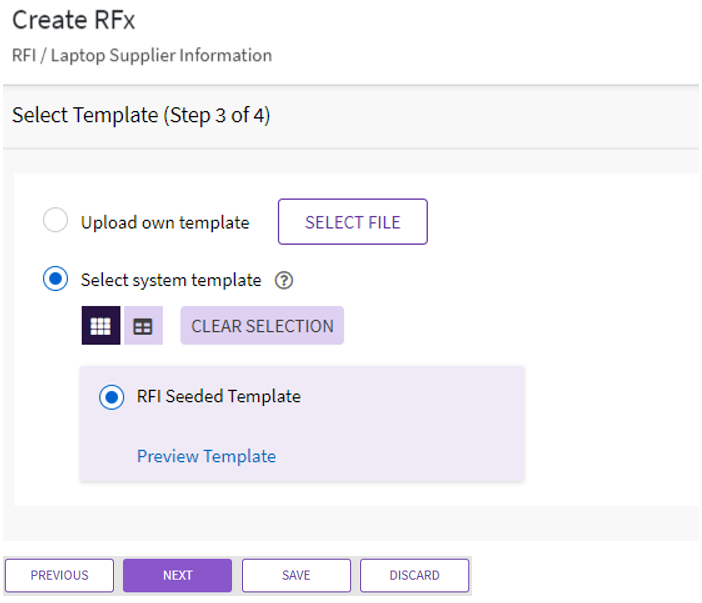Choose the Select system template radio option
The height and width of the screenshot is (603, 702).
tap(55, 280)
